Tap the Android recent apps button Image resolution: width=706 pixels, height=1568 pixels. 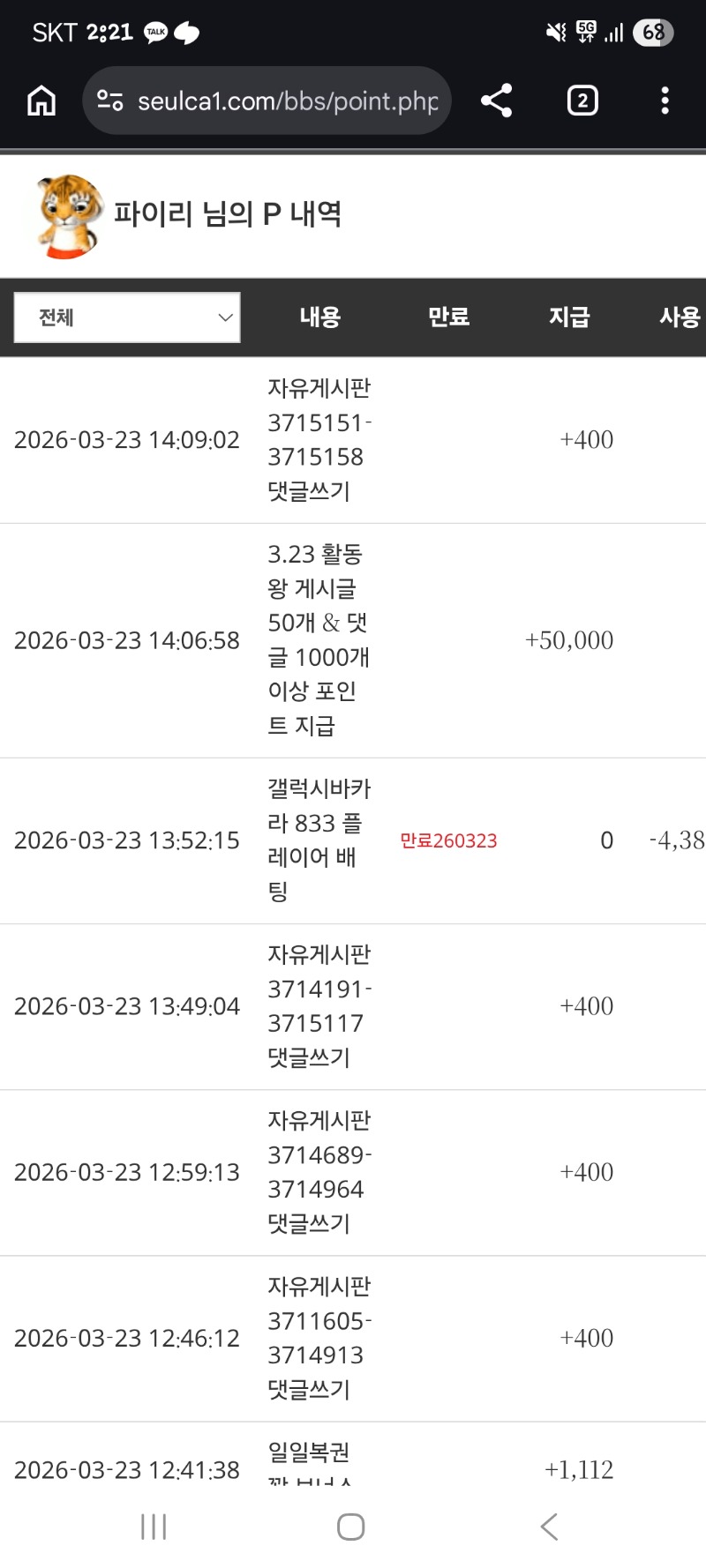point(154,1527)
